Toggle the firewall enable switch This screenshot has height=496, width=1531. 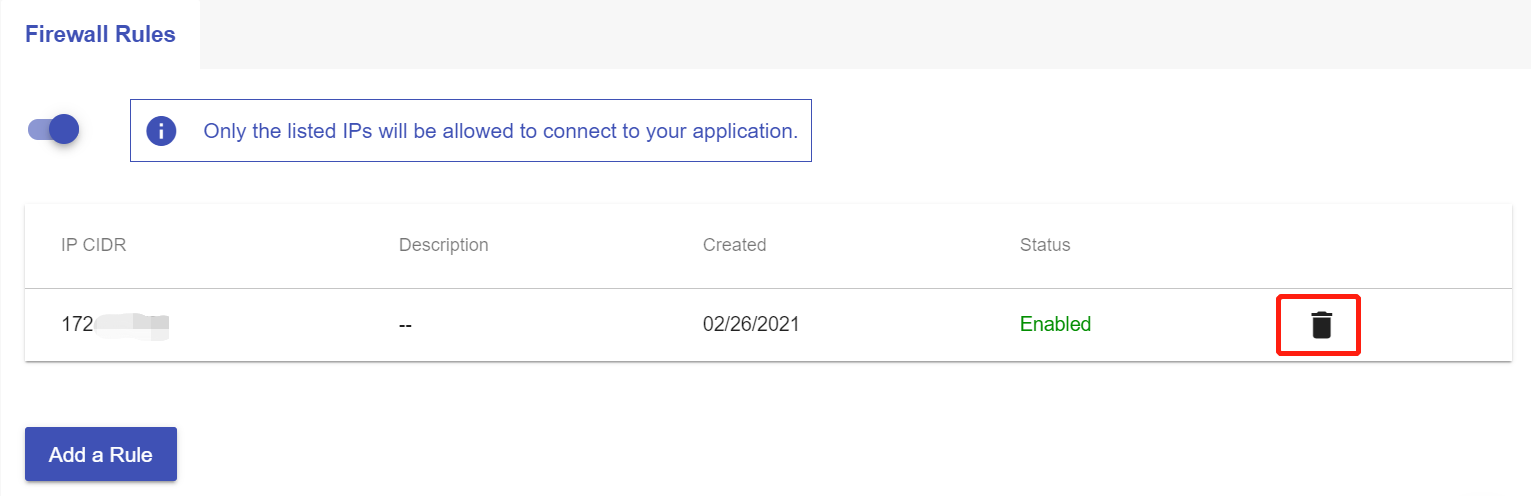(54, 129)
